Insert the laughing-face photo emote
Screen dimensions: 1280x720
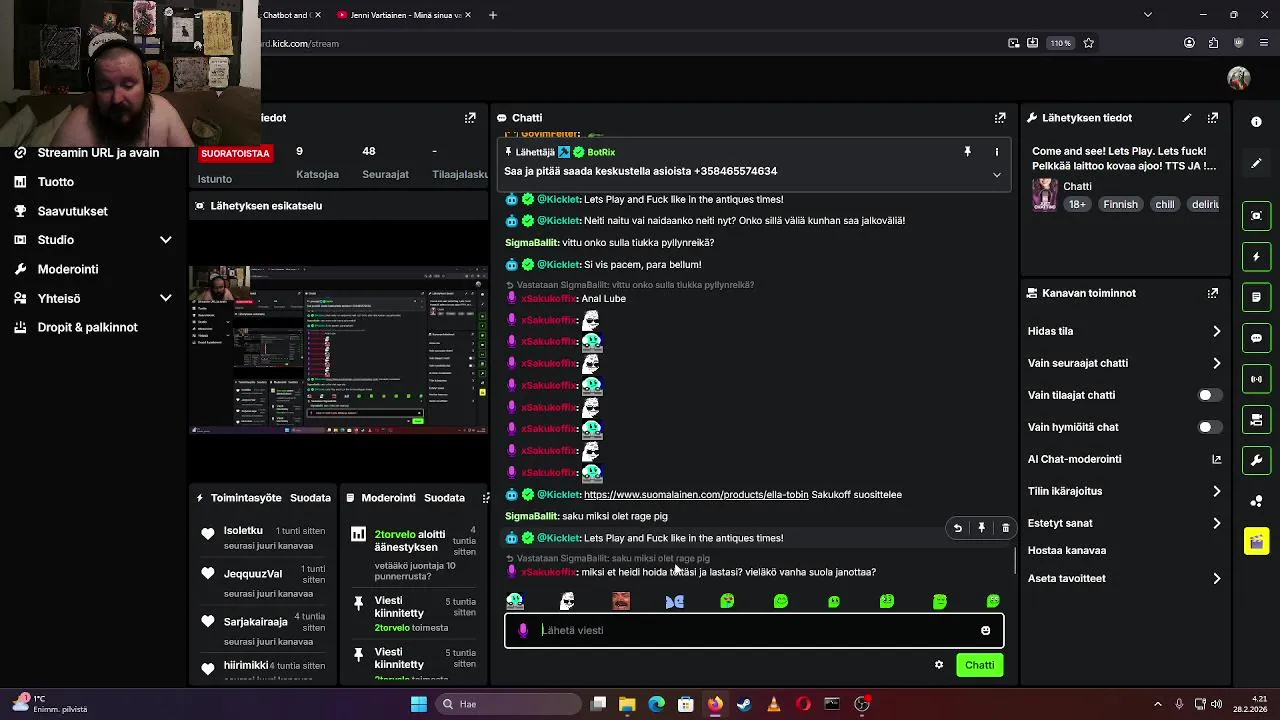tap(621, 601)
